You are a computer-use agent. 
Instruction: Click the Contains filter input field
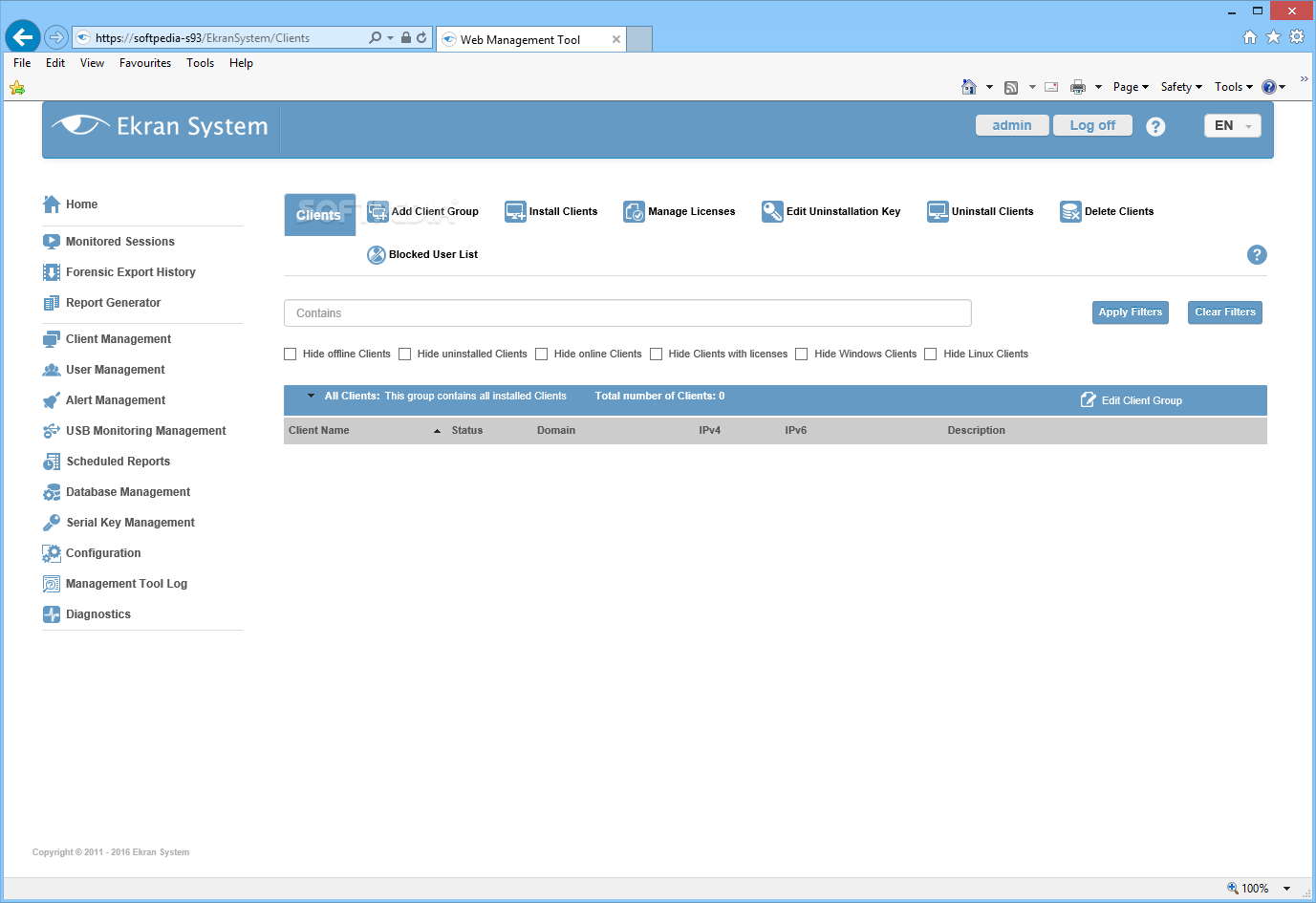tap(628, 313)
